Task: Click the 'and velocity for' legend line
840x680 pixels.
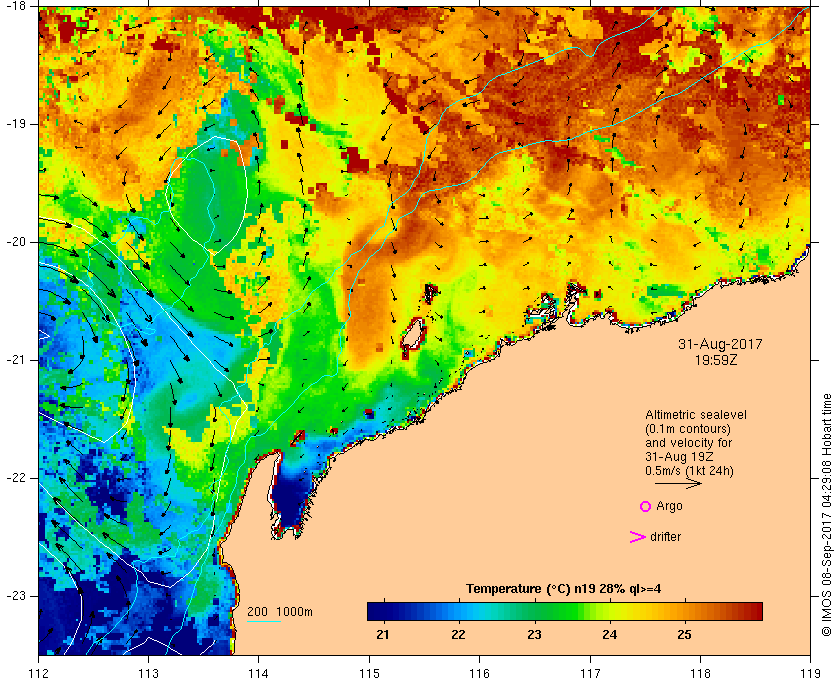Action: coord(688,443)
